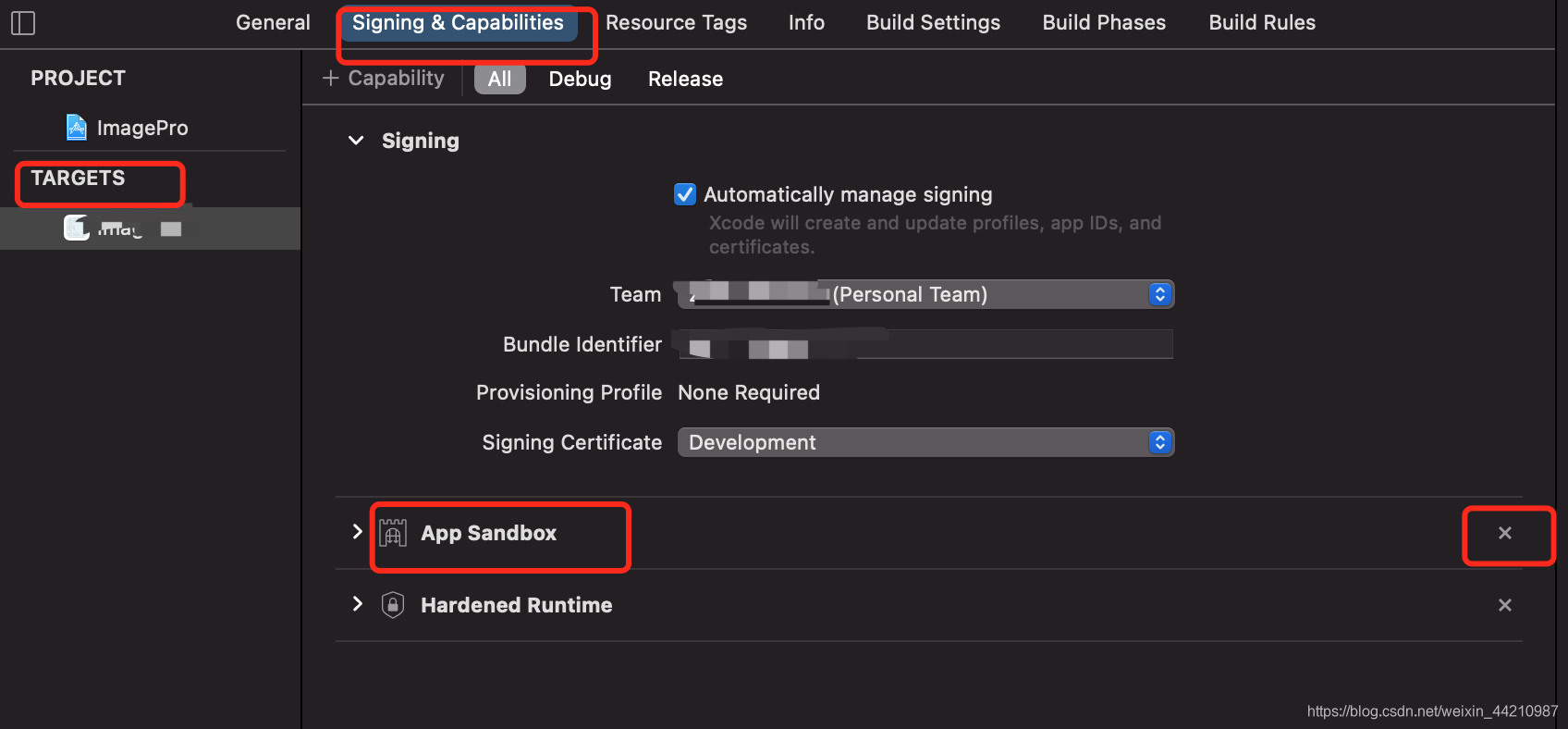Open the Build Rules tab

coord(1262,23)
